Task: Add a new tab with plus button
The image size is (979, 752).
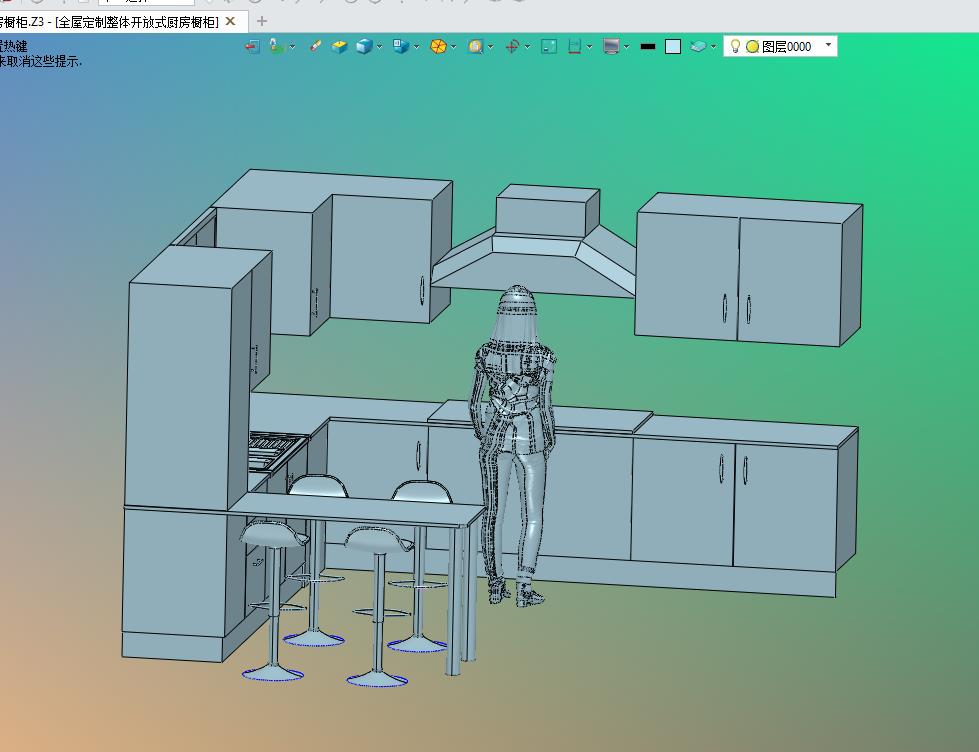Action: (262, 21)
